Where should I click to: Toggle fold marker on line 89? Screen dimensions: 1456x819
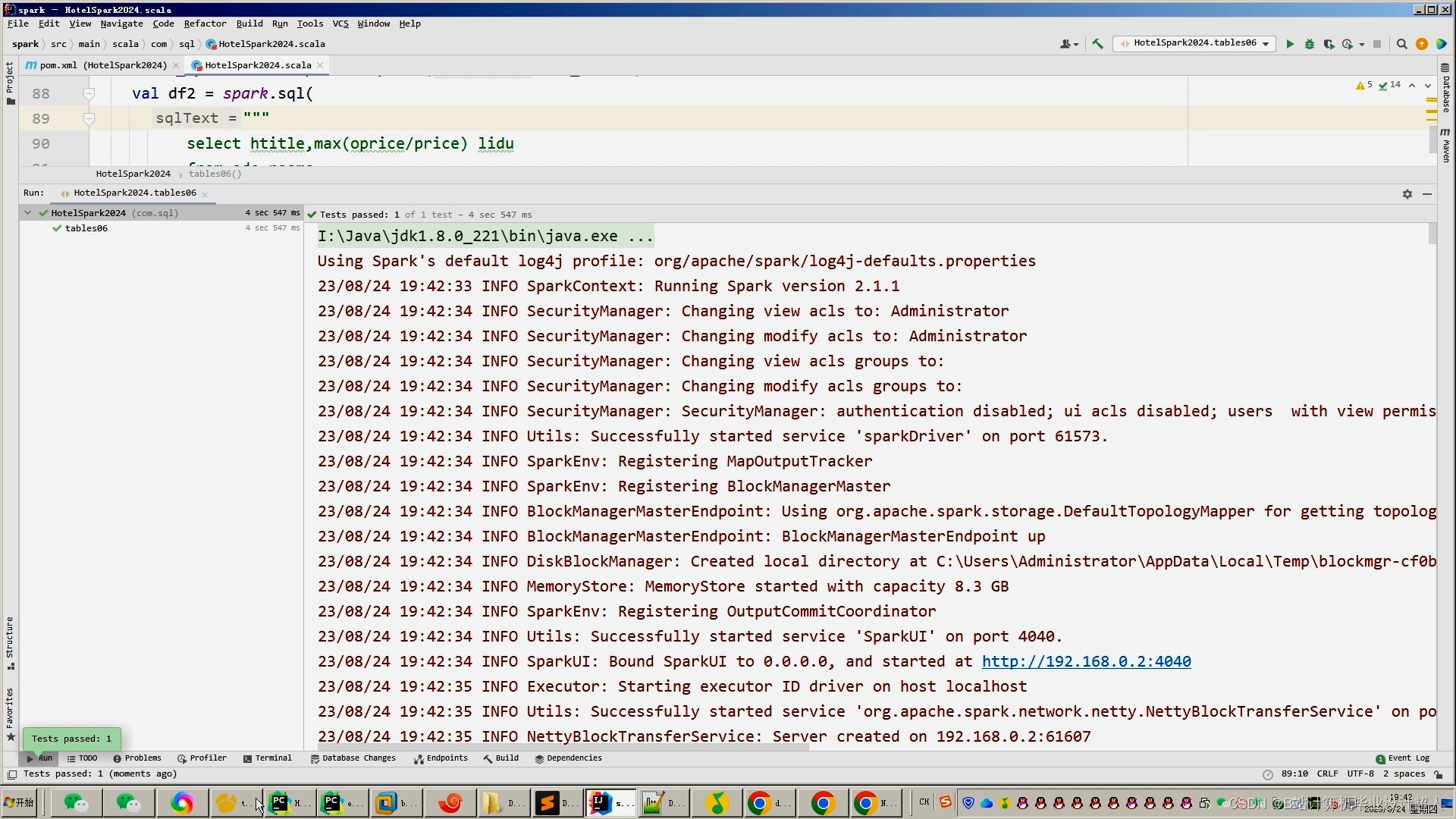click(89, 119)
